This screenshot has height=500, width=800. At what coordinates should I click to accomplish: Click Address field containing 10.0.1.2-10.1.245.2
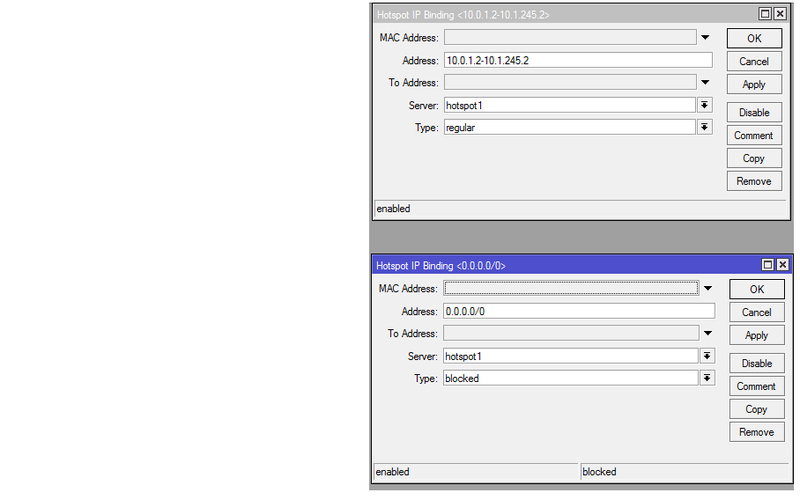(x=578, y=60)
